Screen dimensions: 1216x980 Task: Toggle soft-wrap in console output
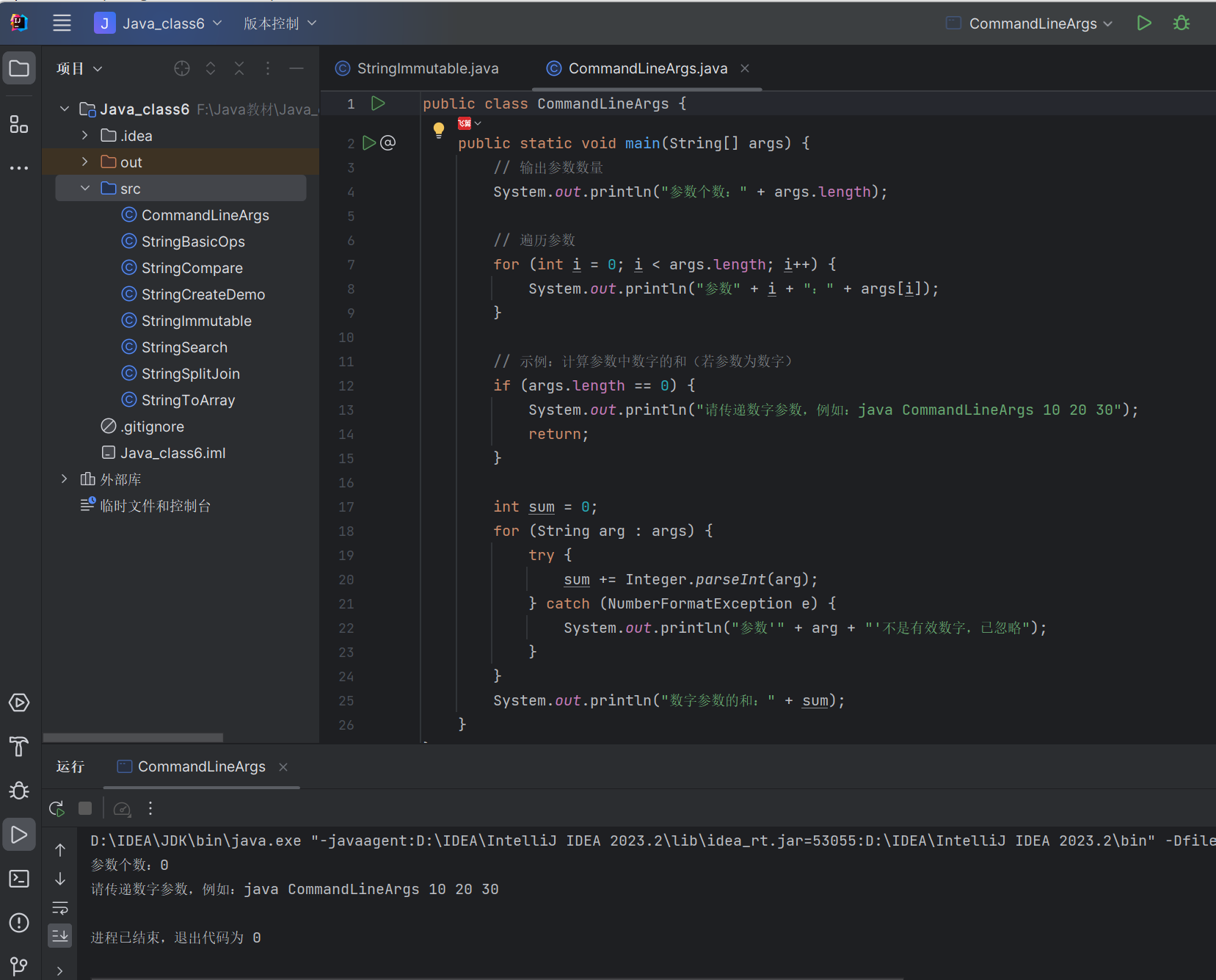[x=60, y=908]
